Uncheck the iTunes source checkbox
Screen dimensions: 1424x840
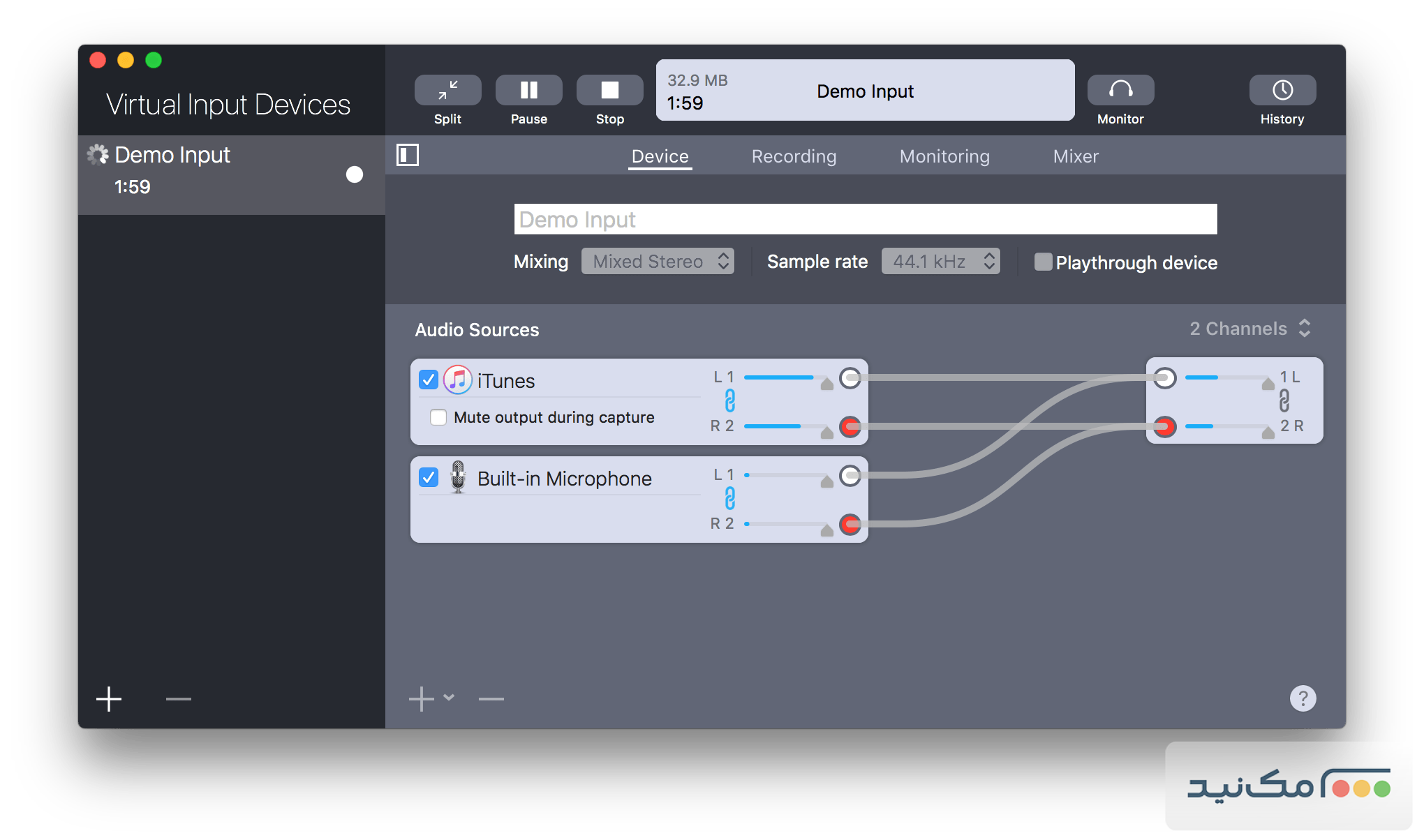(429, 380)
